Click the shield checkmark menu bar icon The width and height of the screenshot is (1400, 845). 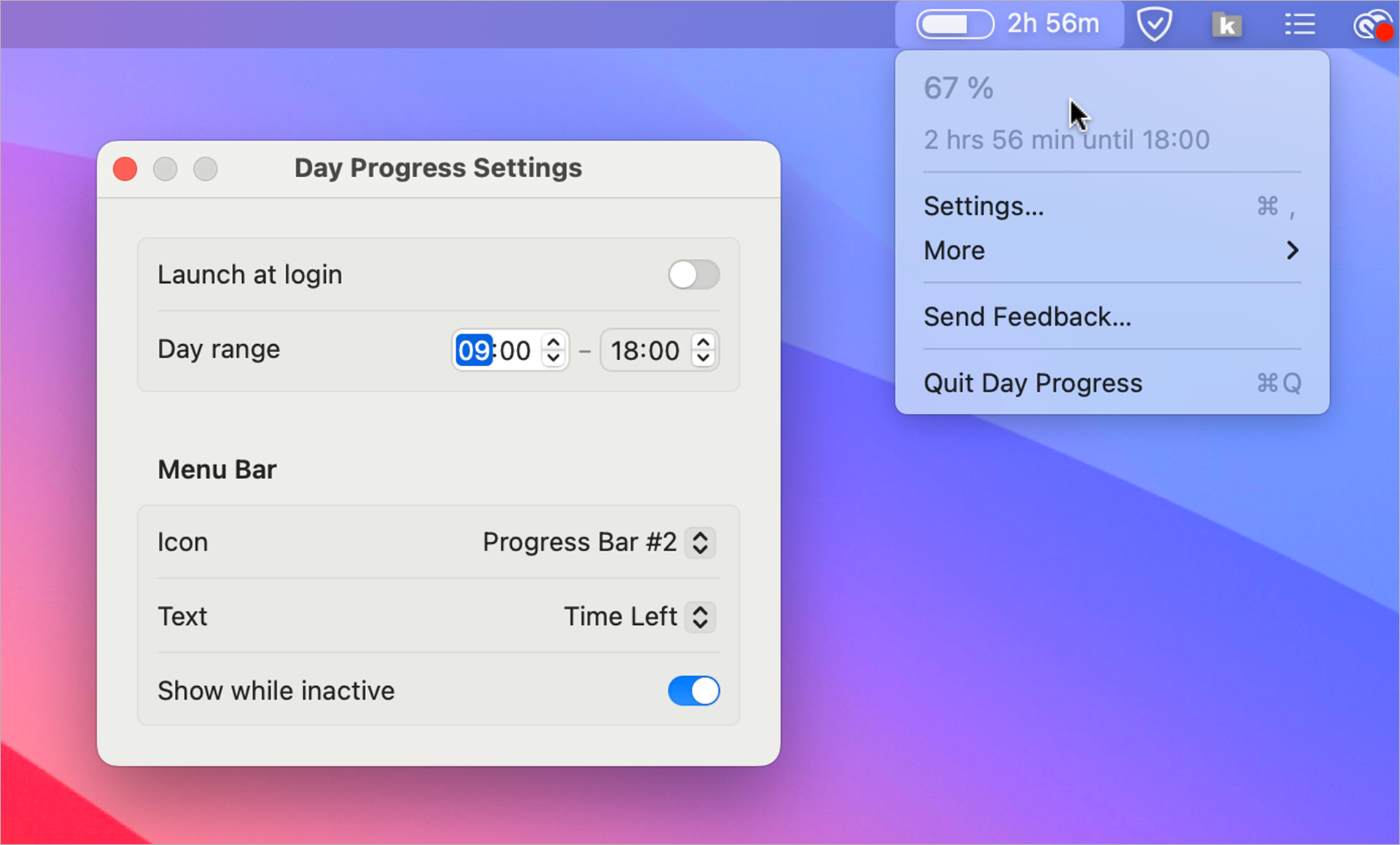1154,25
